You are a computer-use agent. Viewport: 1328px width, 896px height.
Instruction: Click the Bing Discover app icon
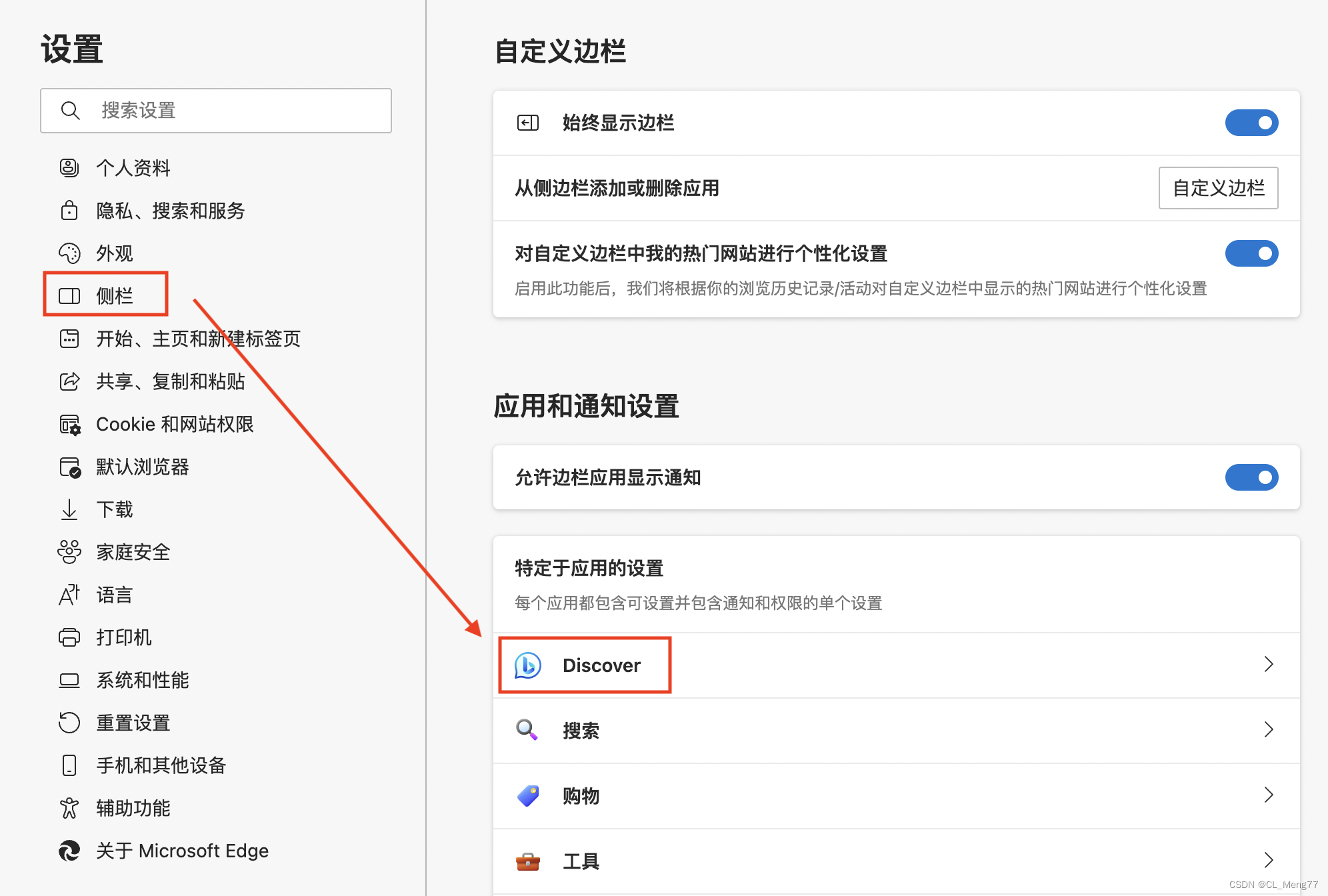528,665
